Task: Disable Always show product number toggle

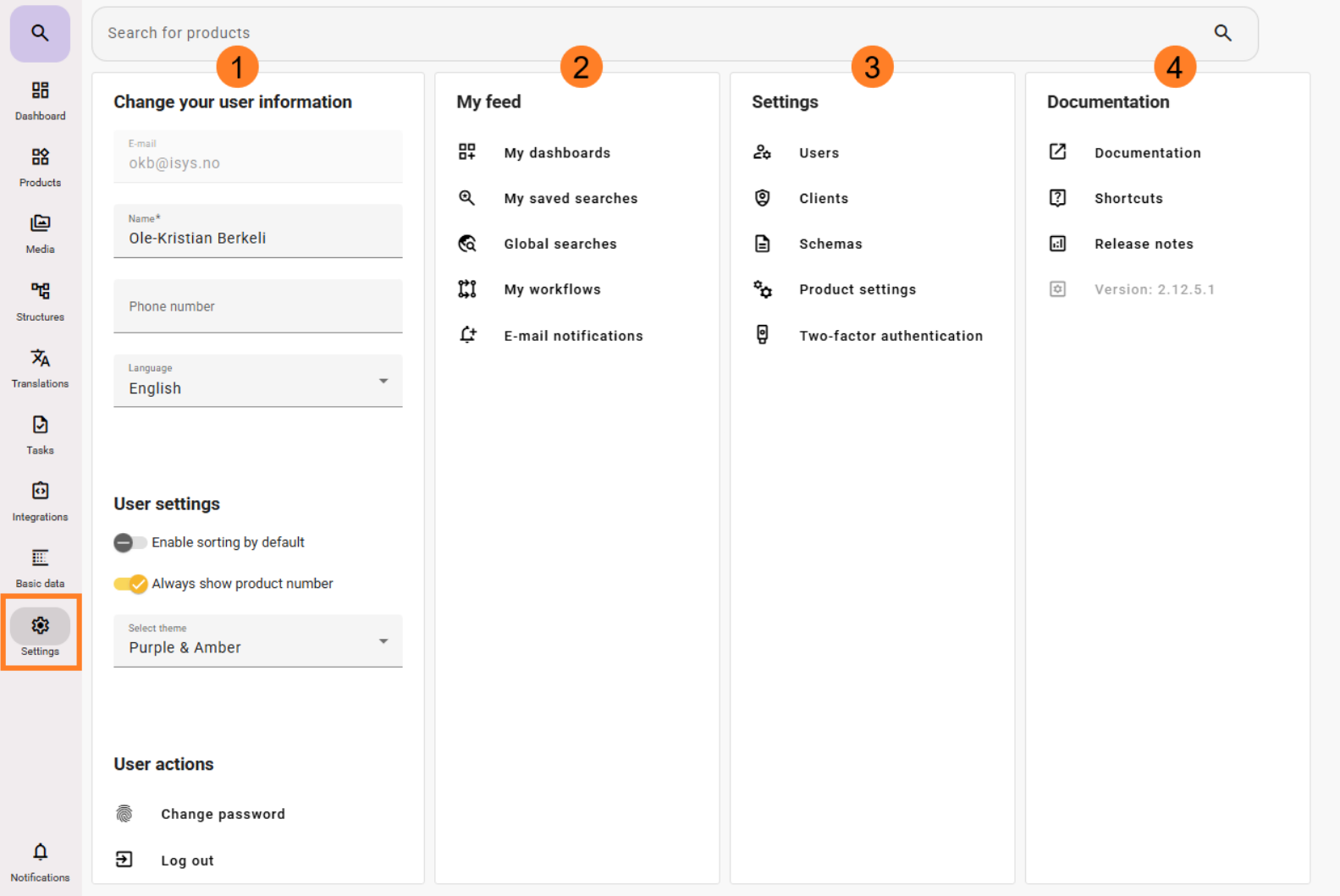Action: 130,584
